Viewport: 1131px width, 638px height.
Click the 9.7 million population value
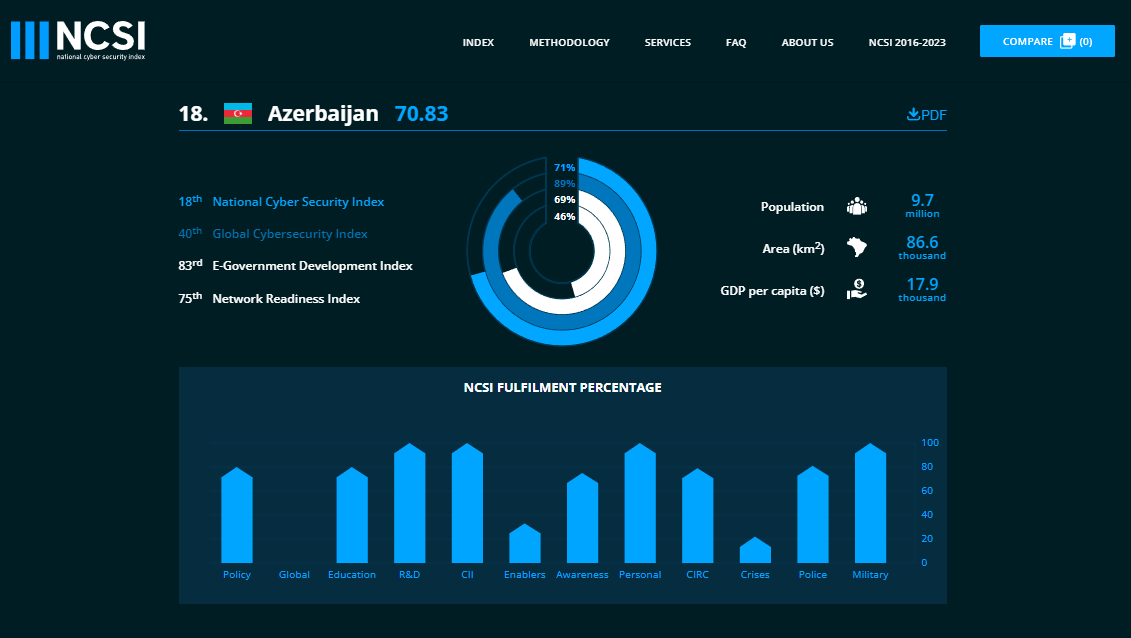coord(922,205)
